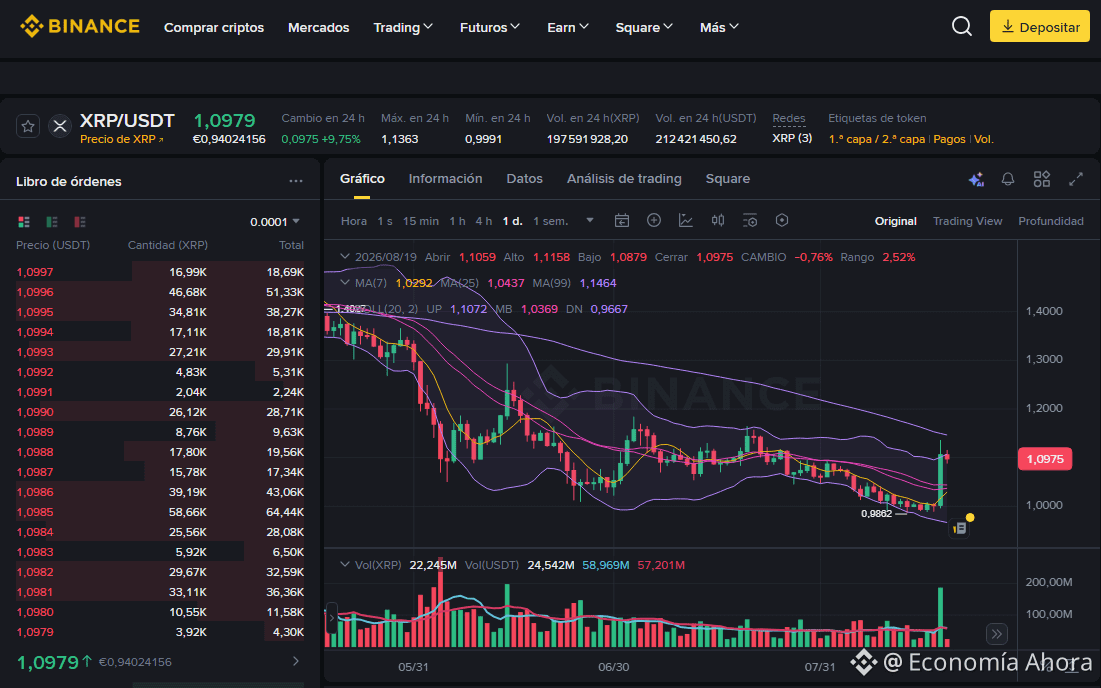This screenshot has width=1101, height=688.
Task: Open the price alert bell icon
Action: (x=1008, y=179)
